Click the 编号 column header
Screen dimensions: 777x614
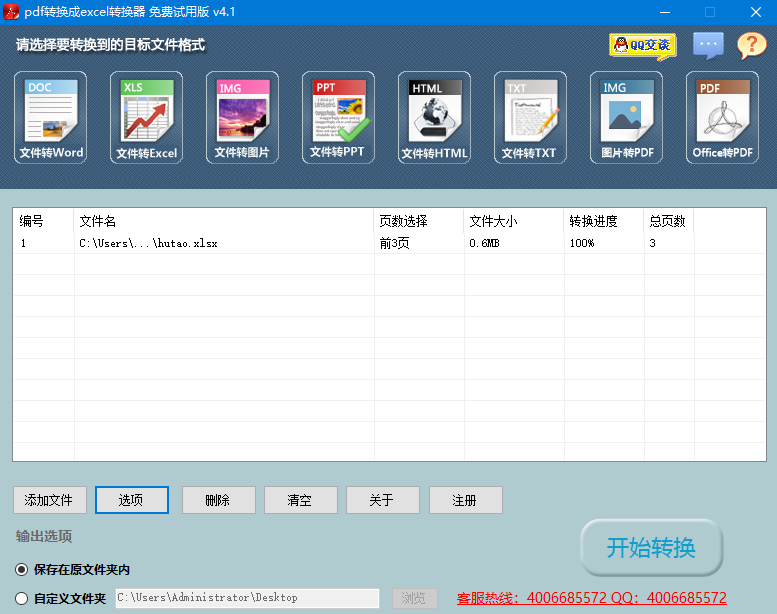click(44, 221)
